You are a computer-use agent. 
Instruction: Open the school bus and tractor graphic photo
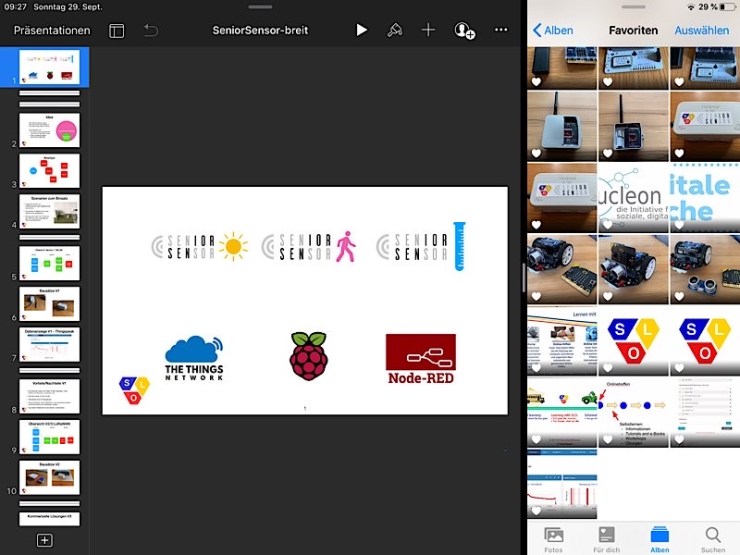562,412
